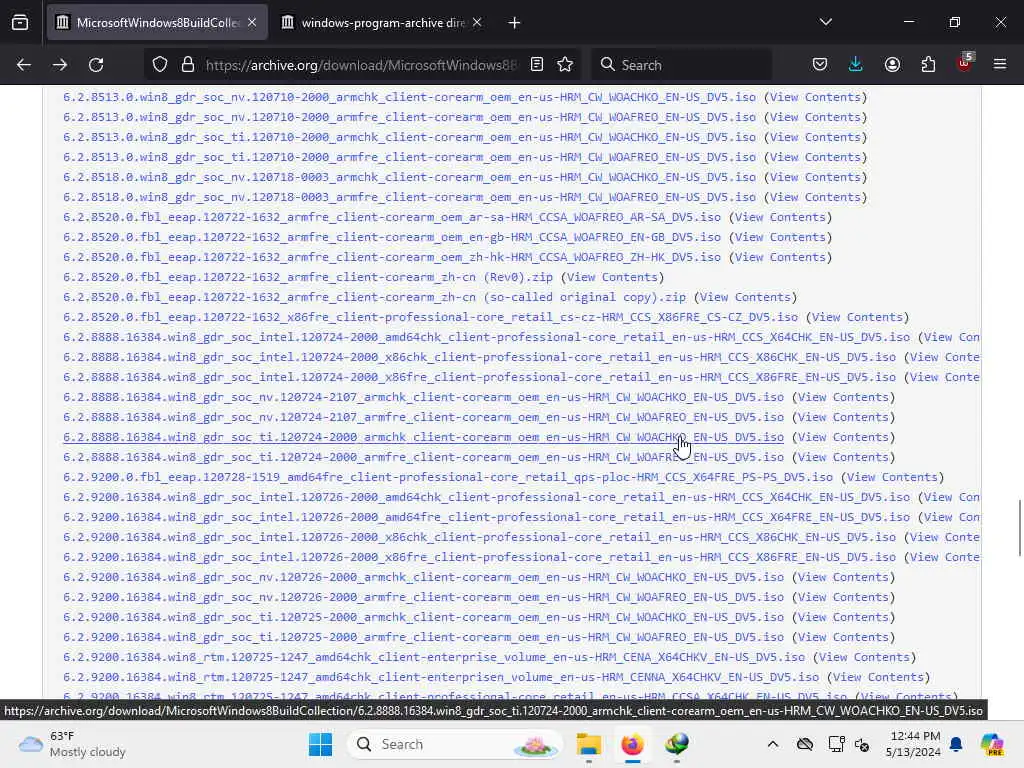Screen dimensions: 1024x768
Task: Switch to windows-program-archive directory tab
Action: (x=382, y=23)
